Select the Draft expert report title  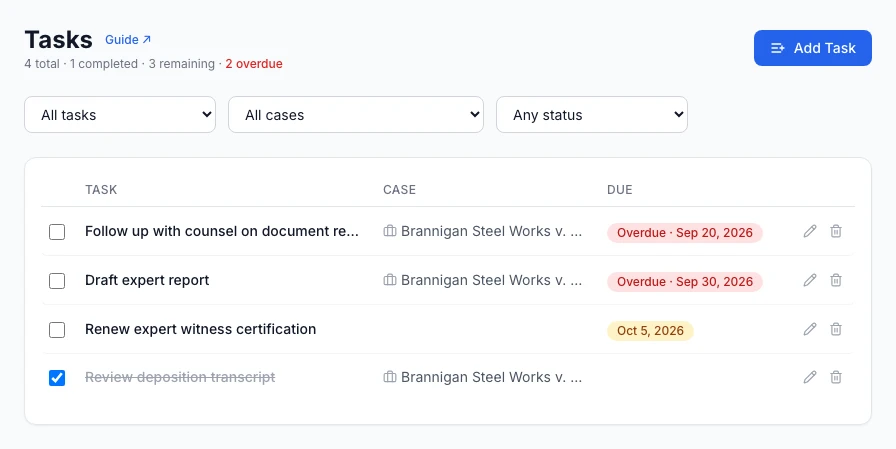click(147, 280)
